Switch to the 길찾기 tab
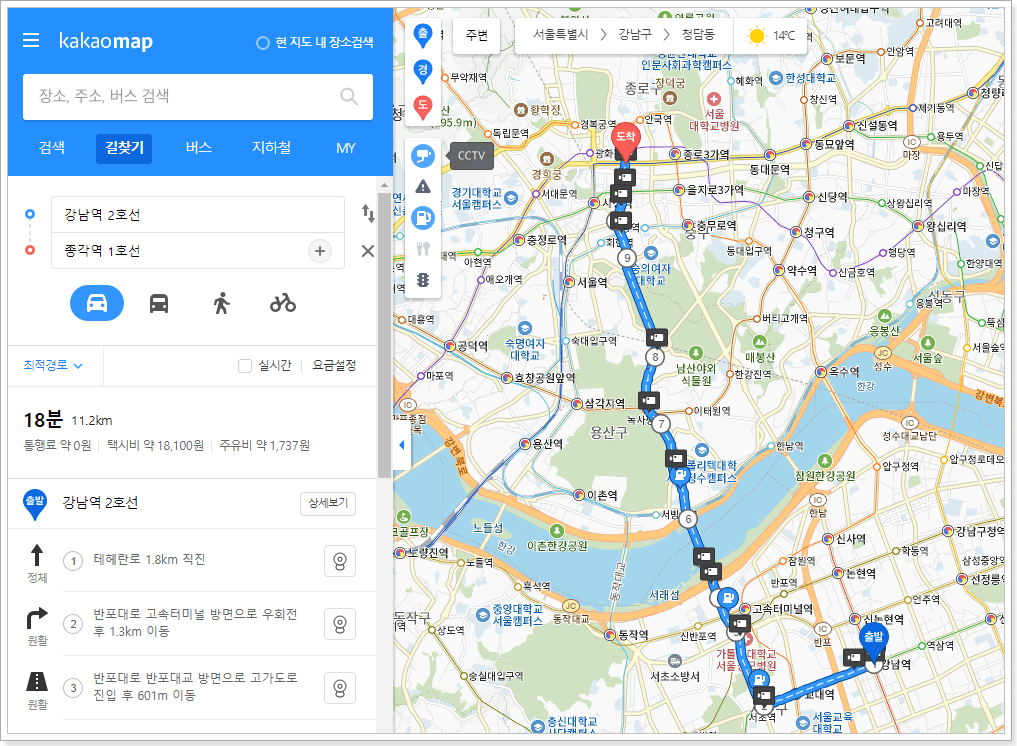Image resolution: width=1017 pixels, height=746 pixels. [x=124, y=148]
